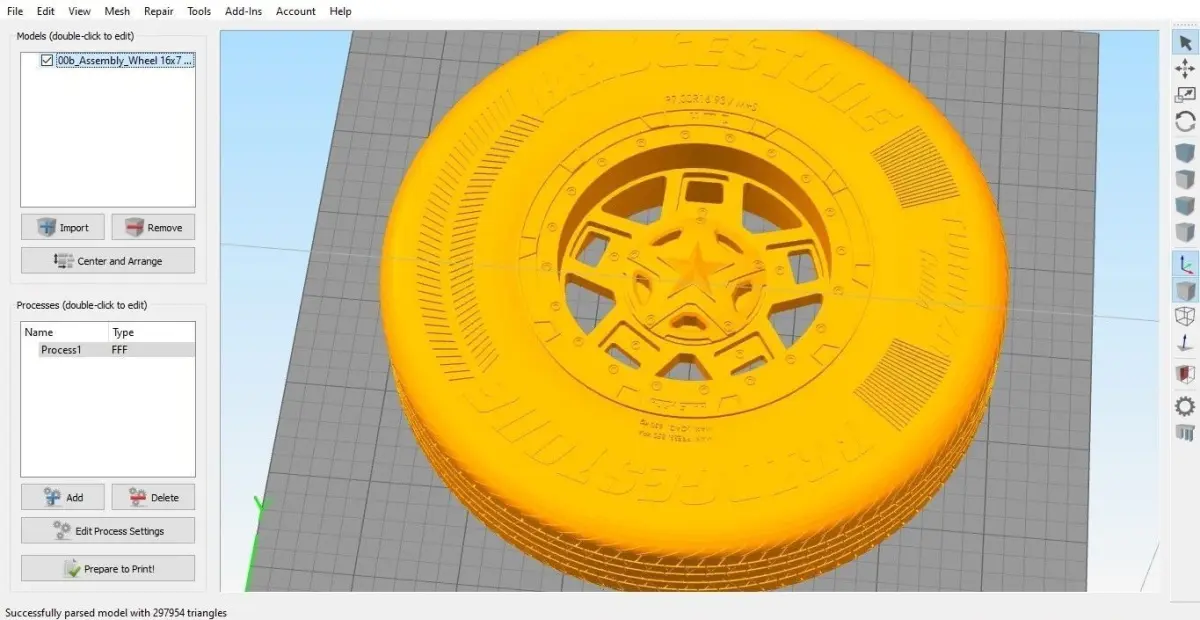Screen dimensions: 1200x620
Task: Click the Remove model button
Action: click(x=153, y=227)
